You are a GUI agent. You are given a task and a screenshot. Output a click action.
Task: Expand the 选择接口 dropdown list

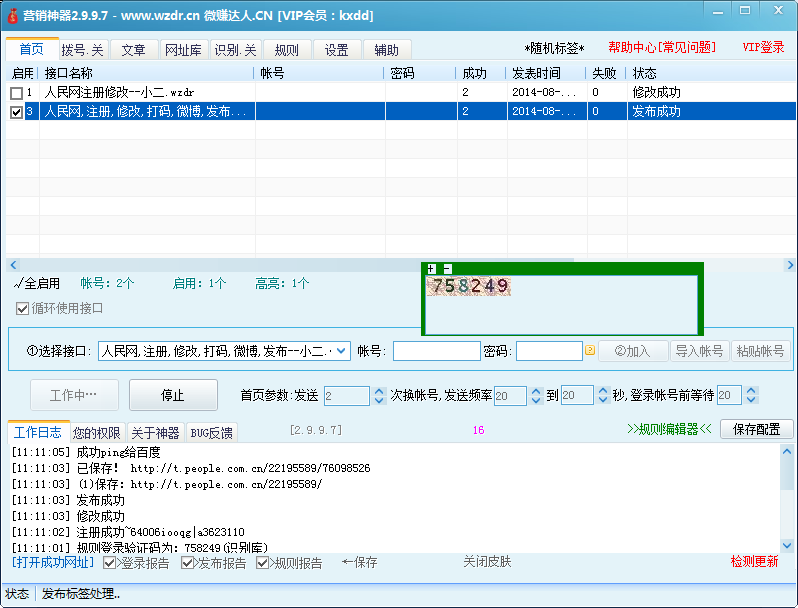[341, 351]
